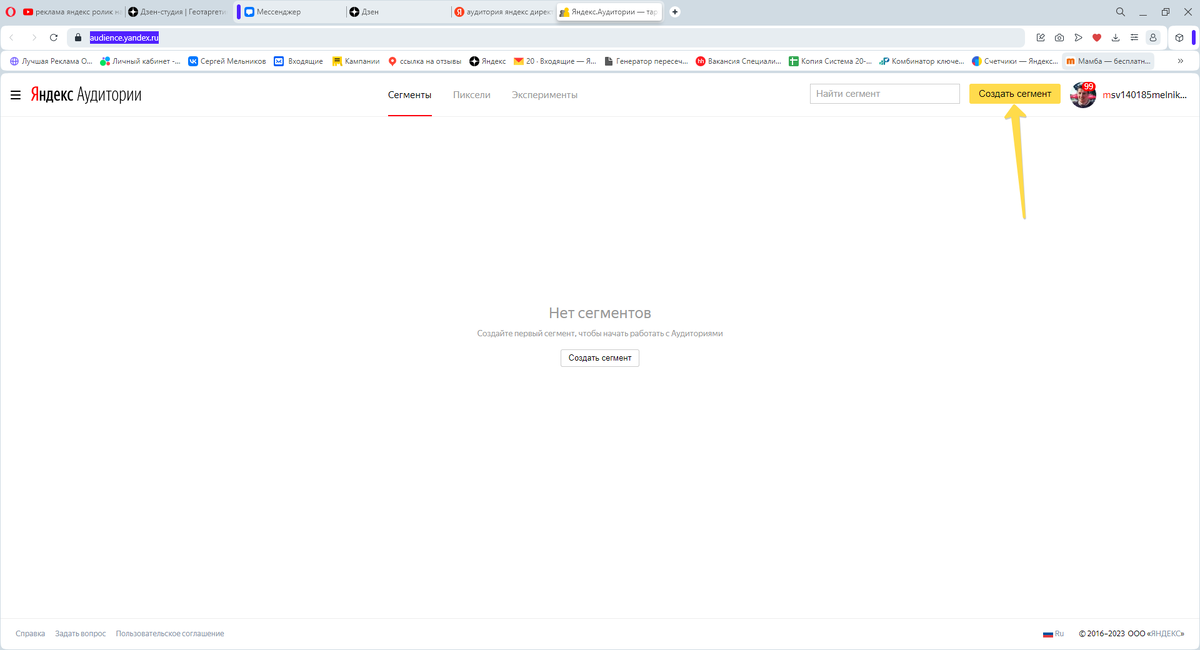Open Пользовательское соглашение footer link
Screen dimensions: 1200x650
click(x=170, y=634)
